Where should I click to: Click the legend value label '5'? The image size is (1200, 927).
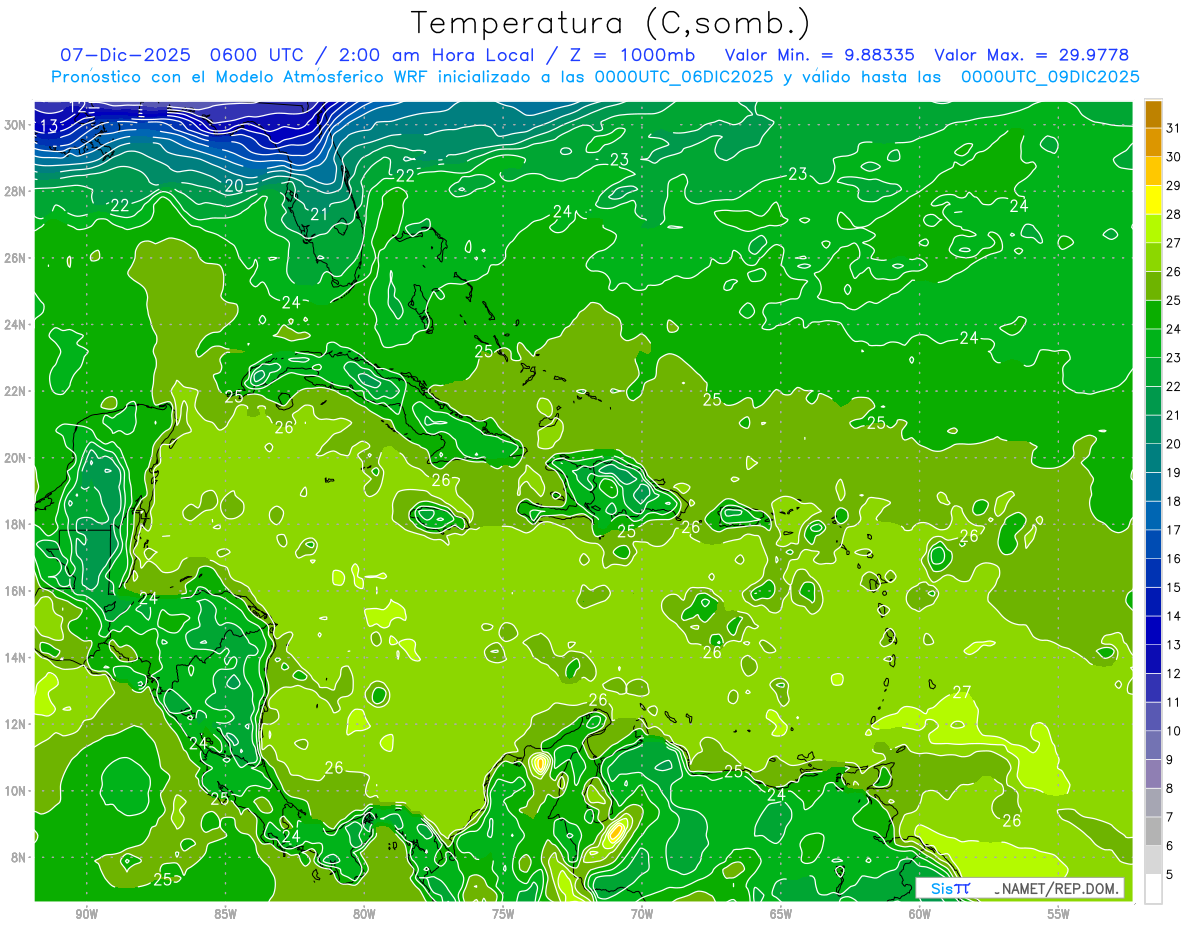click(x=1170, y=875)
